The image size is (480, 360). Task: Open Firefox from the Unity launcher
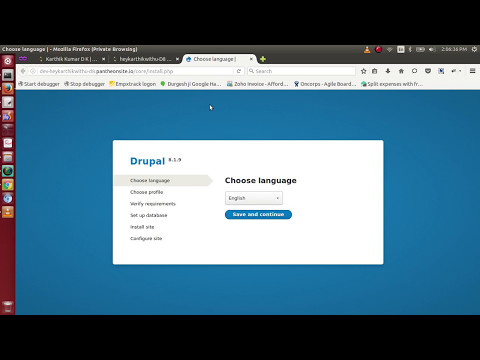(x=8, y=89)
